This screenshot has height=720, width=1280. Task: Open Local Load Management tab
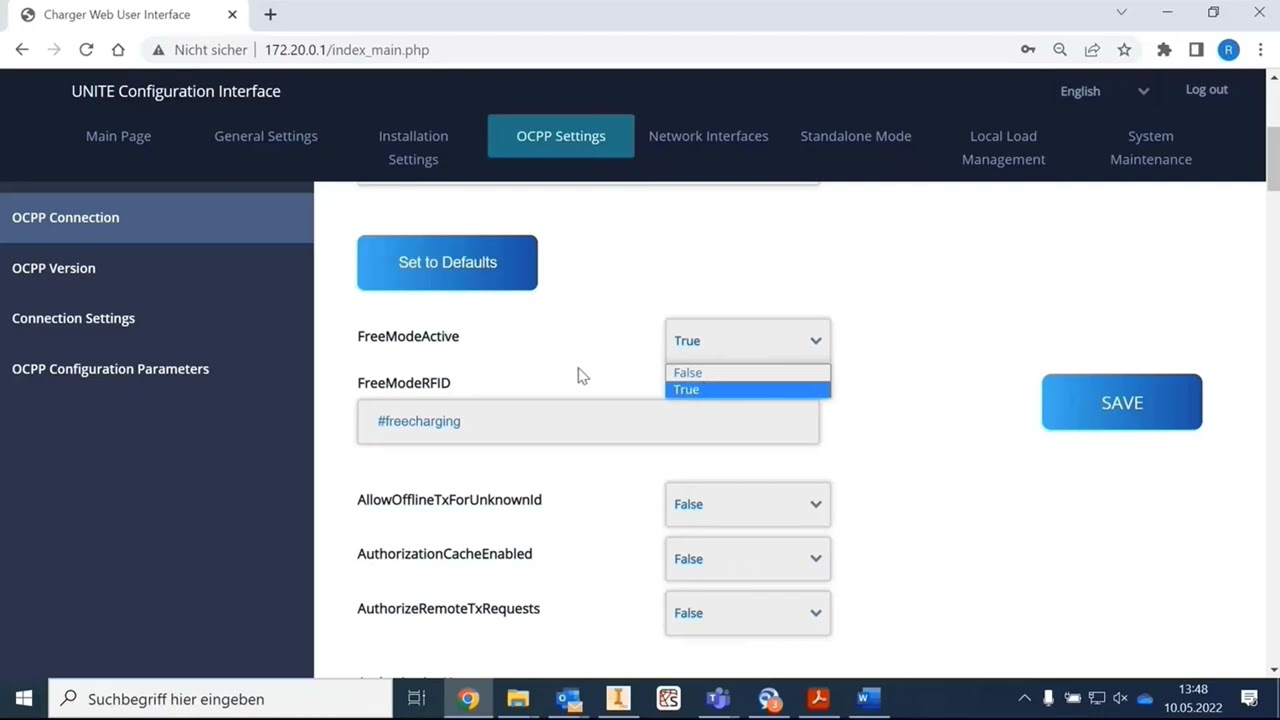point(1003,147)
